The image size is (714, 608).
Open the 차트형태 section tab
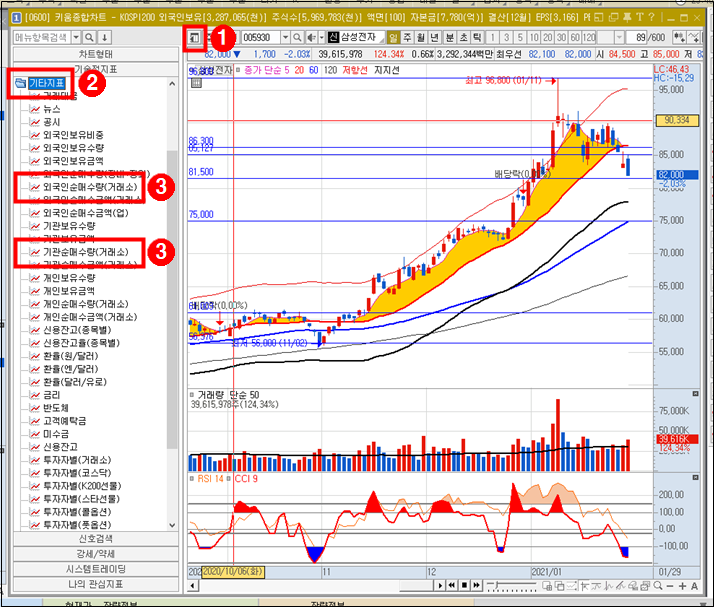click(x=96, y=54)
